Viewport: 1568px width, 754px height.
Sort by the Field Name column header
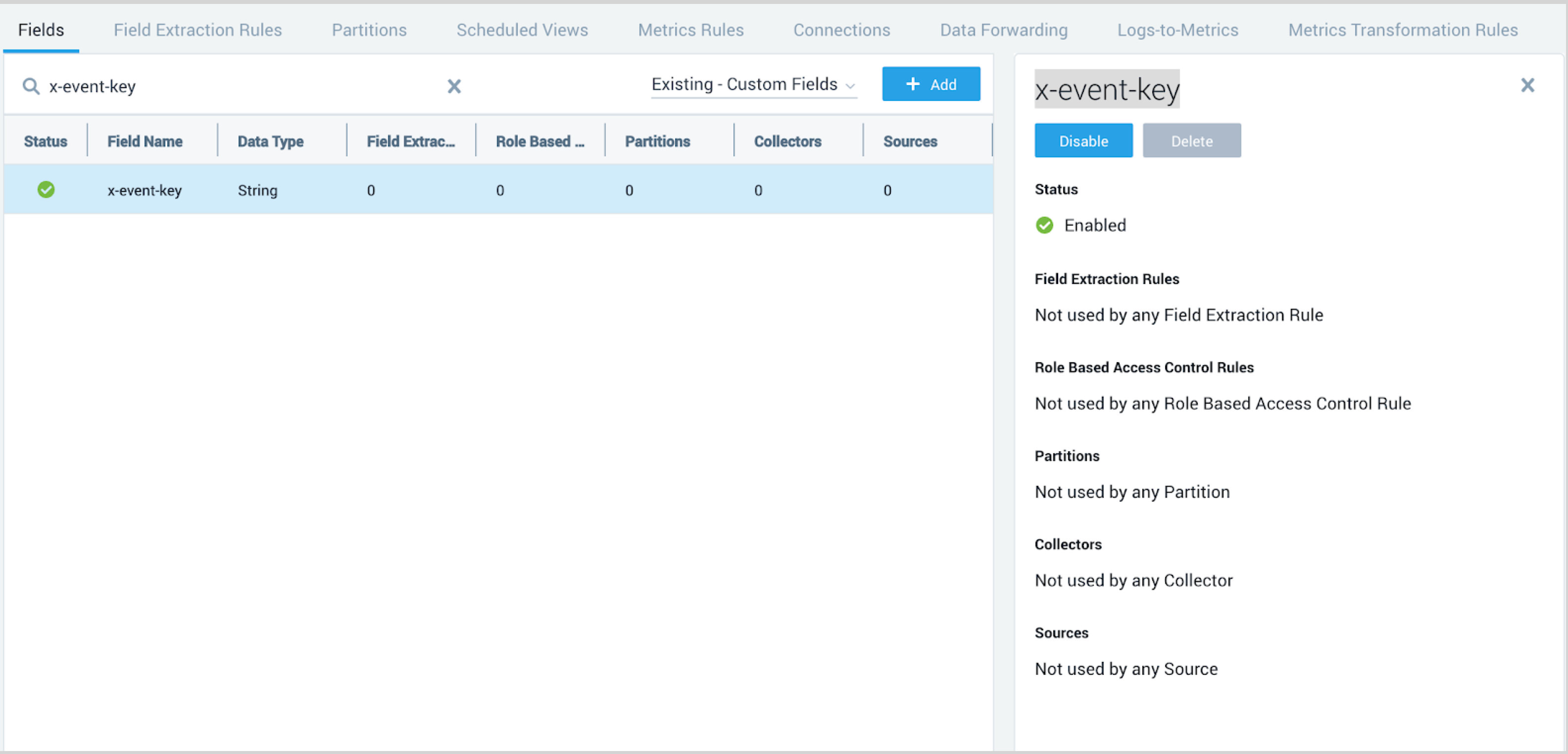coord(145,141)
